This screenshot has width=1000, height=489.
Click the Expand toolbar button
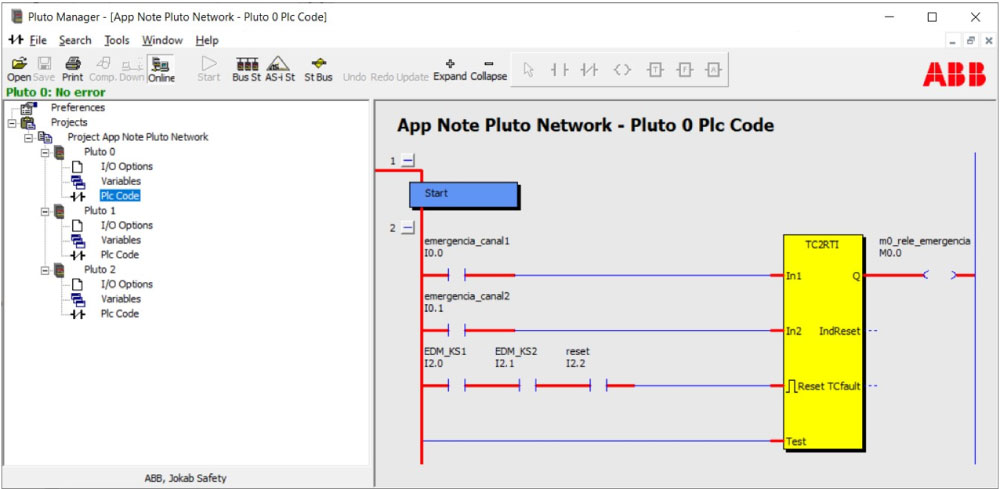(450, 68)
